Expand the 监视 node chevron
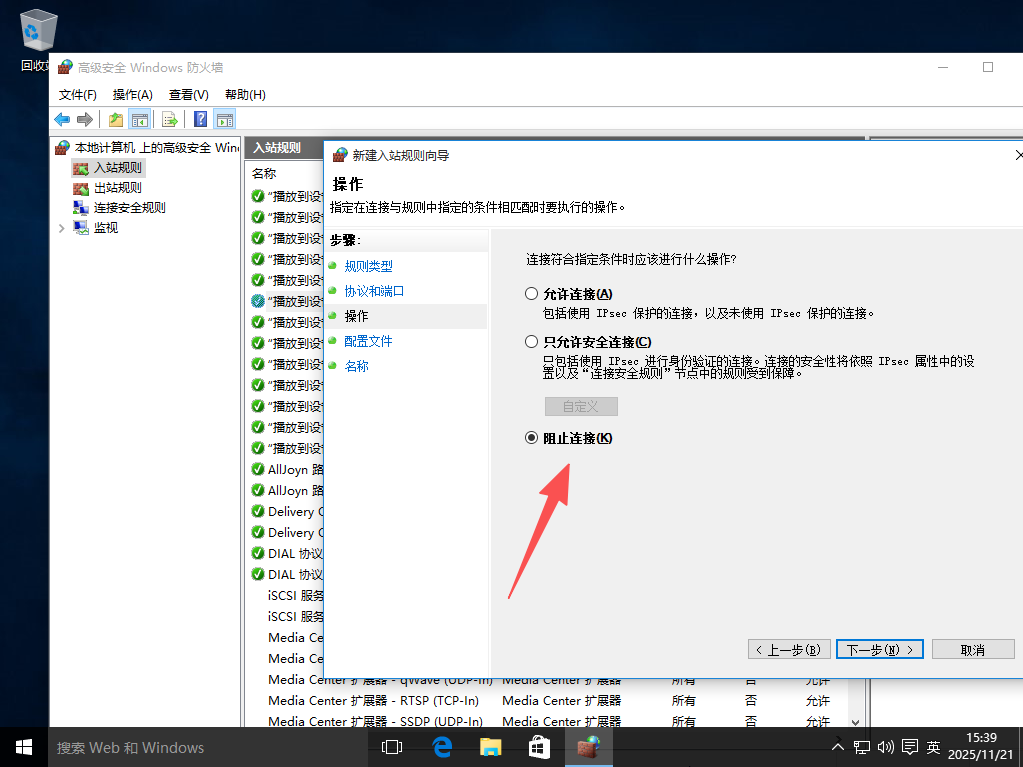The height and width of the screenshot is (767, 1023). [61, 228]
